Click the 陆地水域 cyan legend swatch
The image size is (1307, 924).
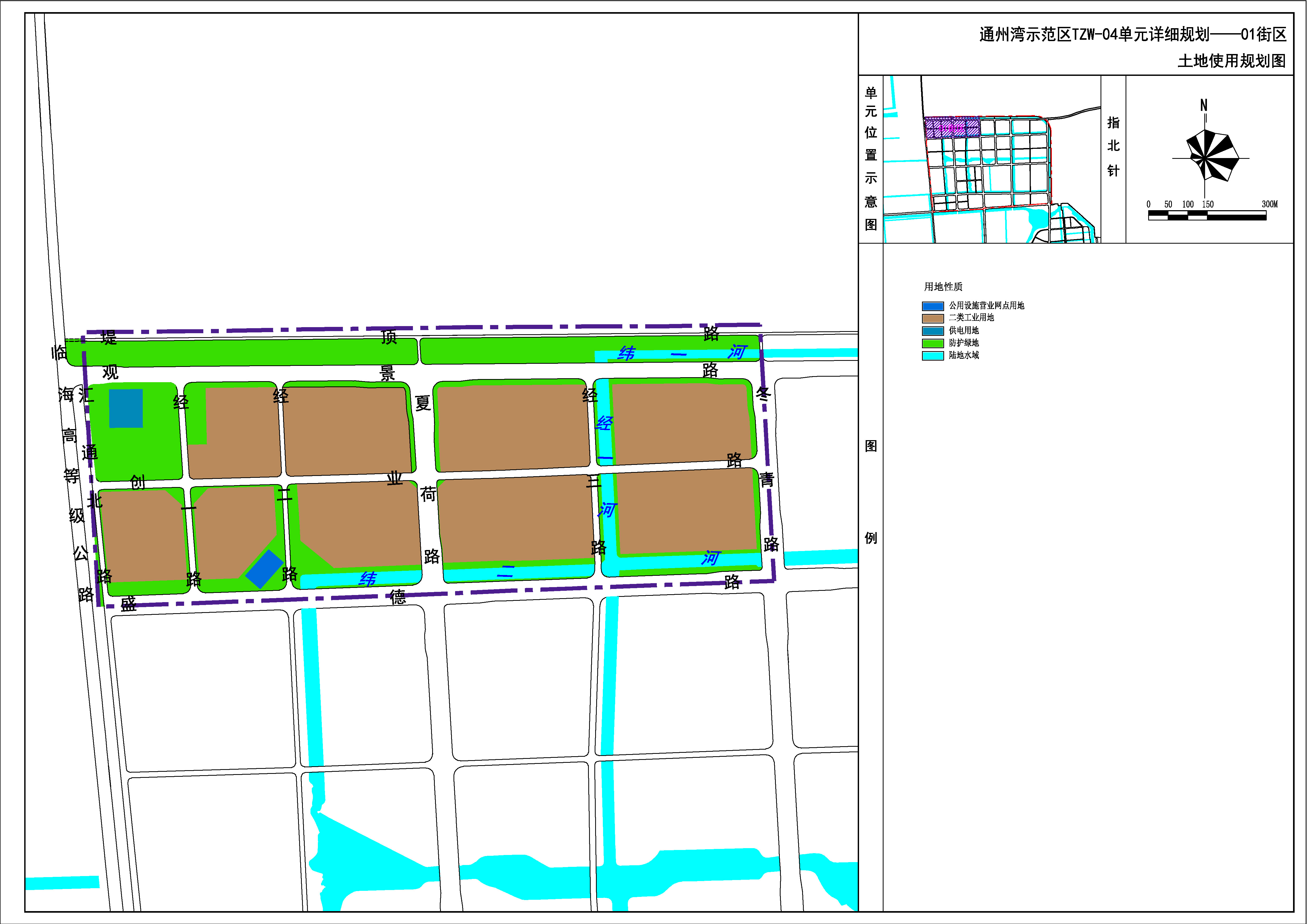point(933,356)
